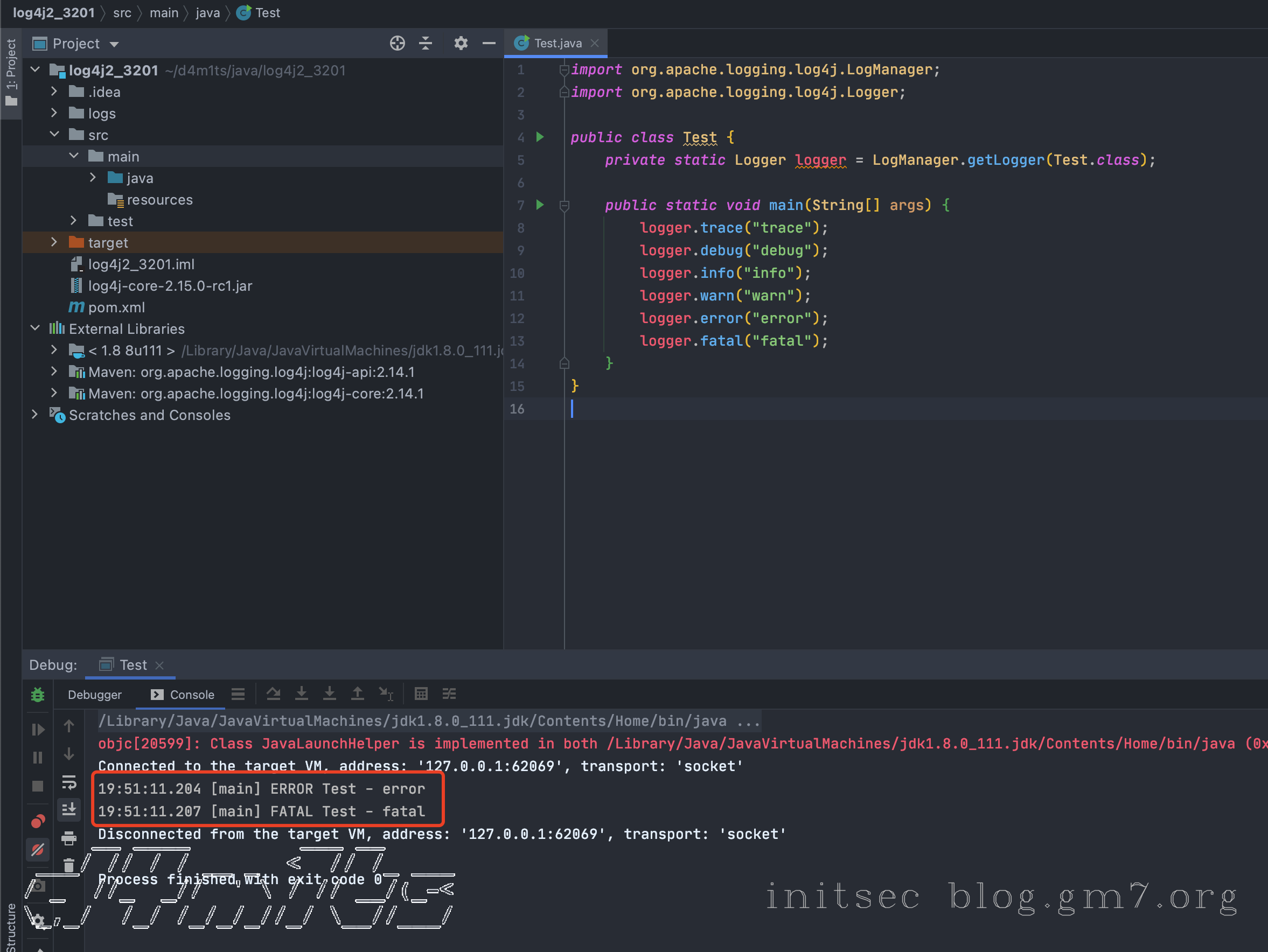Toggle Mute Breakpoints button
The width and height of the screenshot is (1268, 952).
38,849
